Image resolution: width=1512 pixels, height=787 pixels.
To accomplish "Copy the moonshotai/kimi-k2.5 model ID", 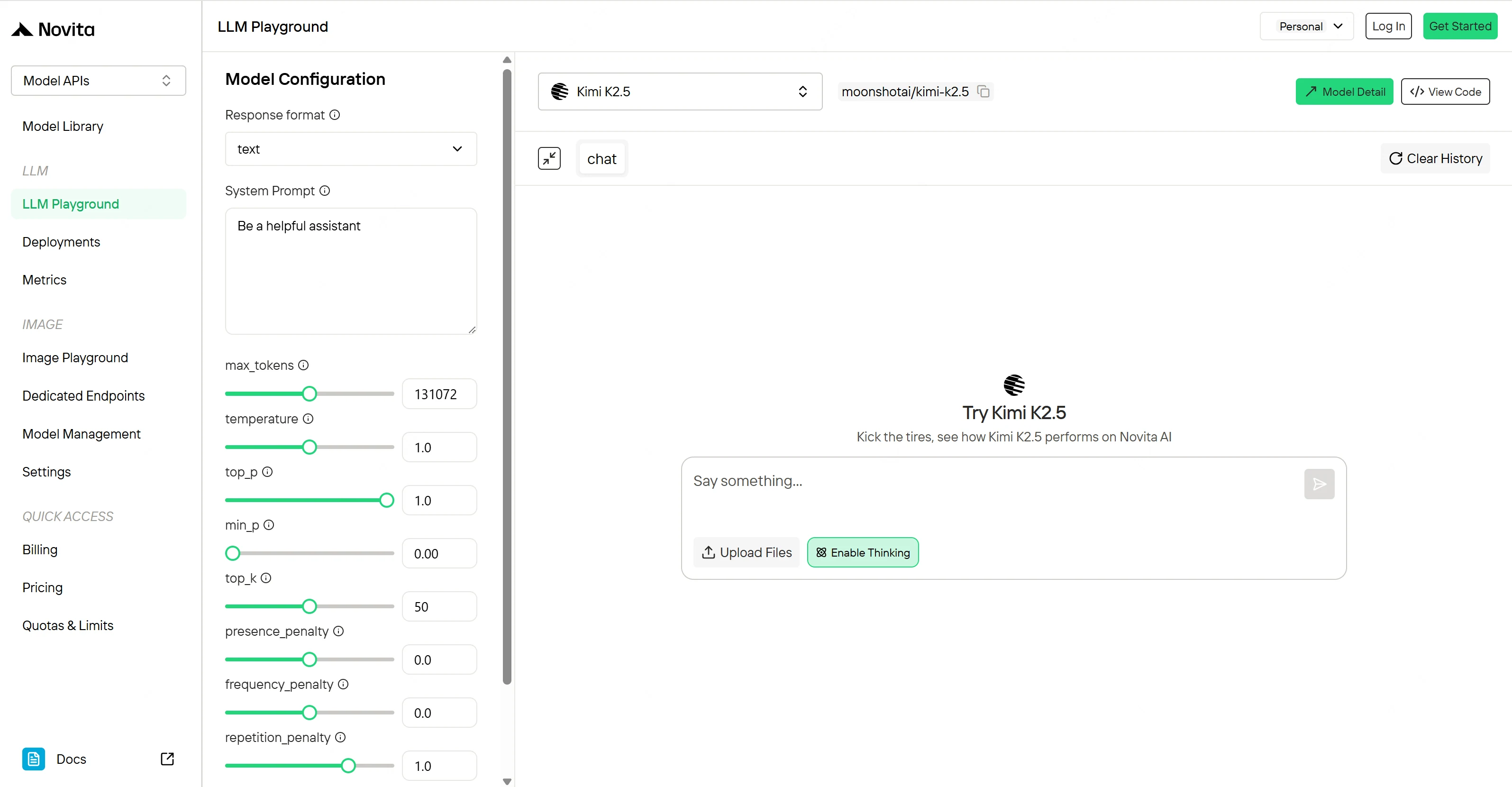I will 983,92.
